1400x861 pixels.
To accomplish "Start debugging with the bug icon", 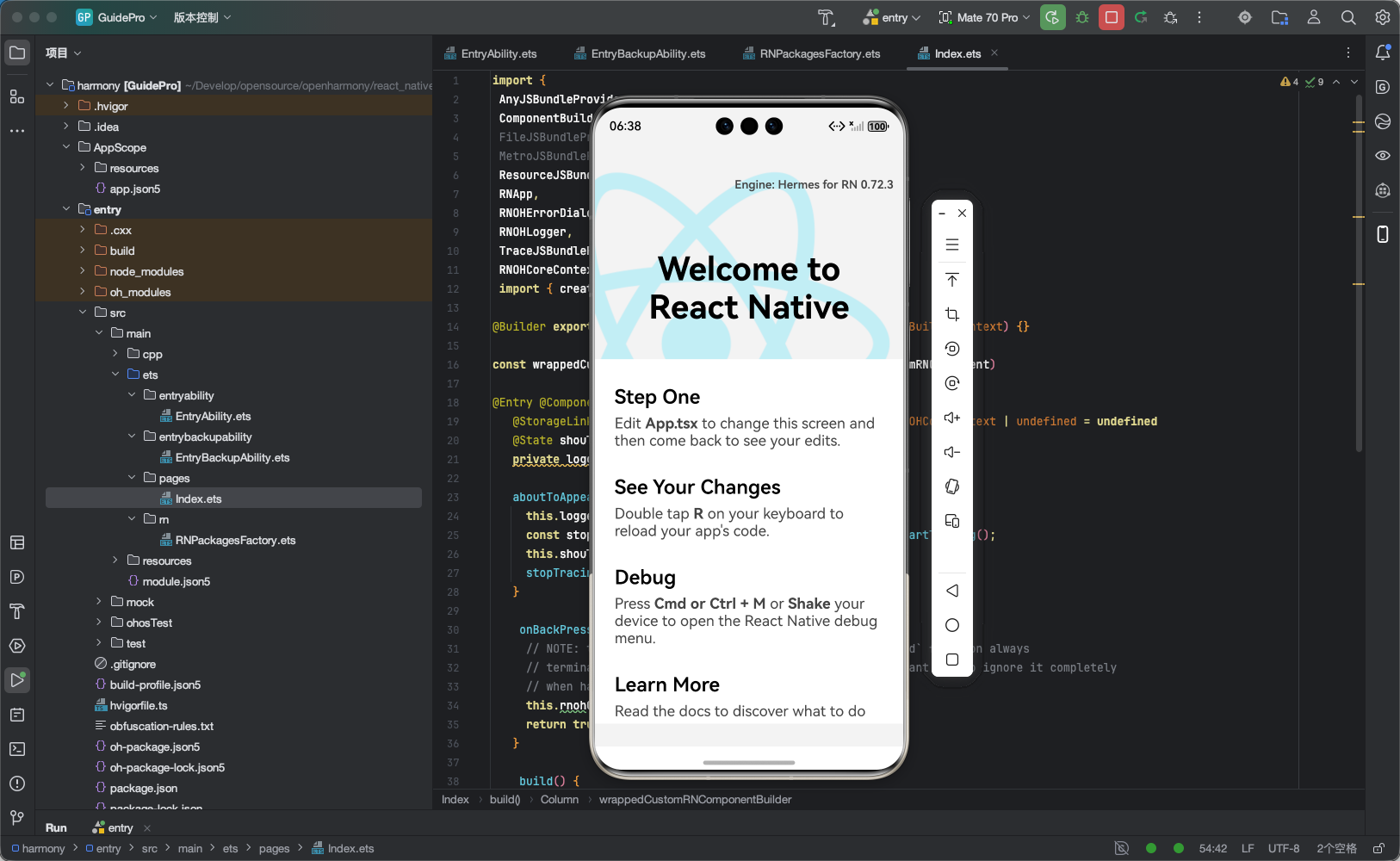I will click(x=1082, y=17).
